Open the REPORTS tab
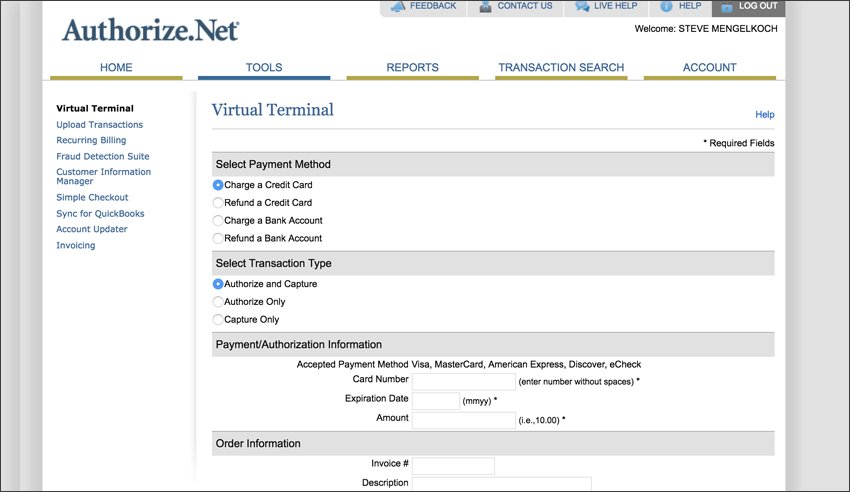 [x=413, y=68]
